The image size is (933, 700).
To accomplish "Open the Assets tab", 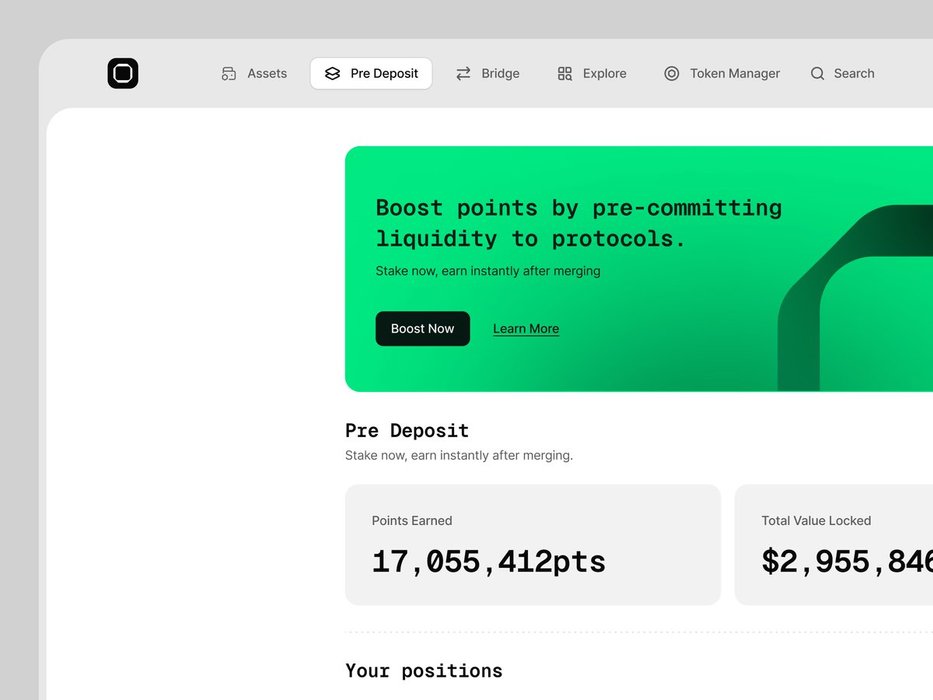I will (x=267, y=73).
